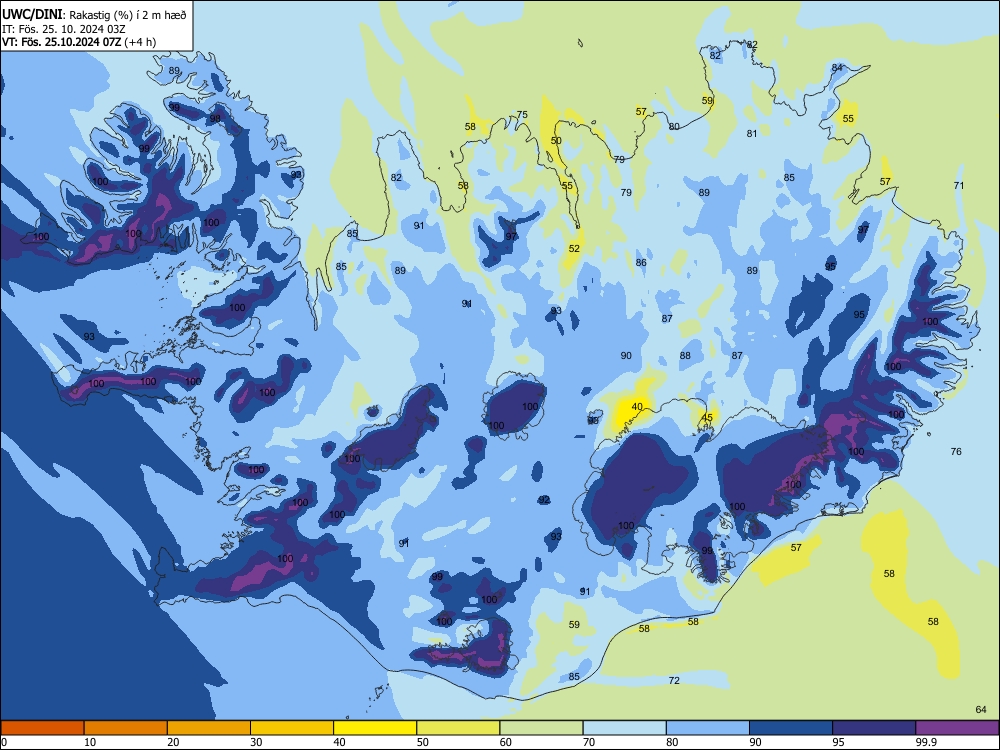The image size is (1000, 750).
Task: Click the map value "40" on yellow area
Action: (637, 407)
